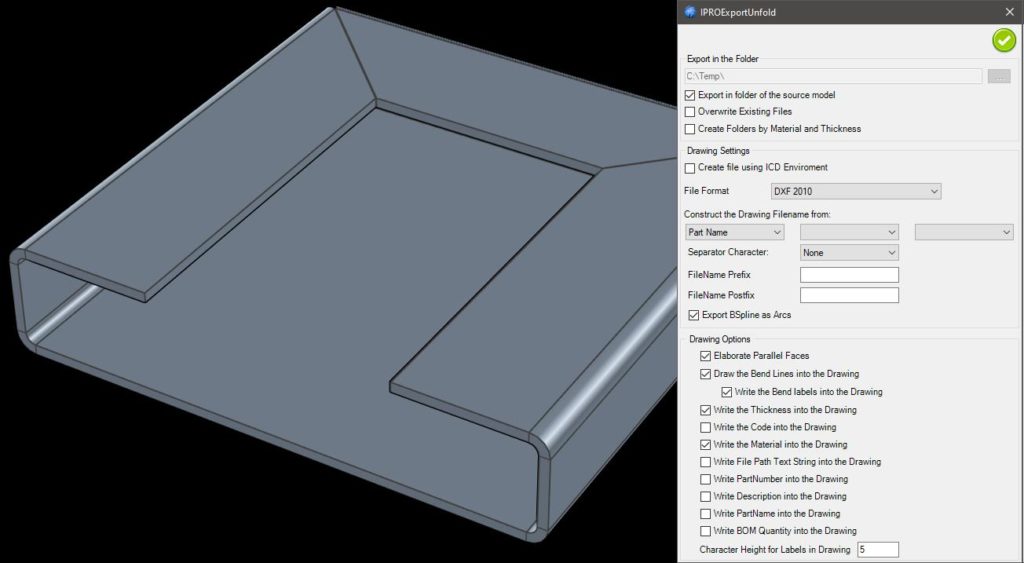
Task: Click the Drawing Settings group label
Action: 718,151
